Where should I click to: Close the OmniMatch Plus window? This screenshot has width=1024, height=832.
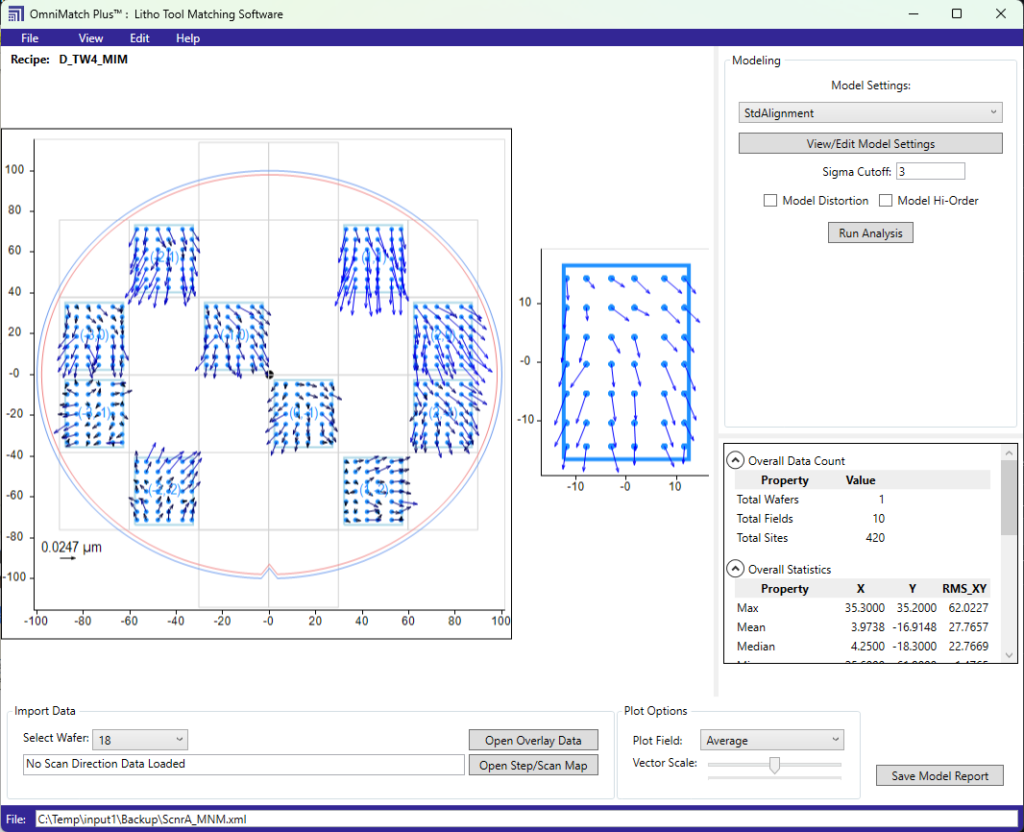[x=1000, y=14]
